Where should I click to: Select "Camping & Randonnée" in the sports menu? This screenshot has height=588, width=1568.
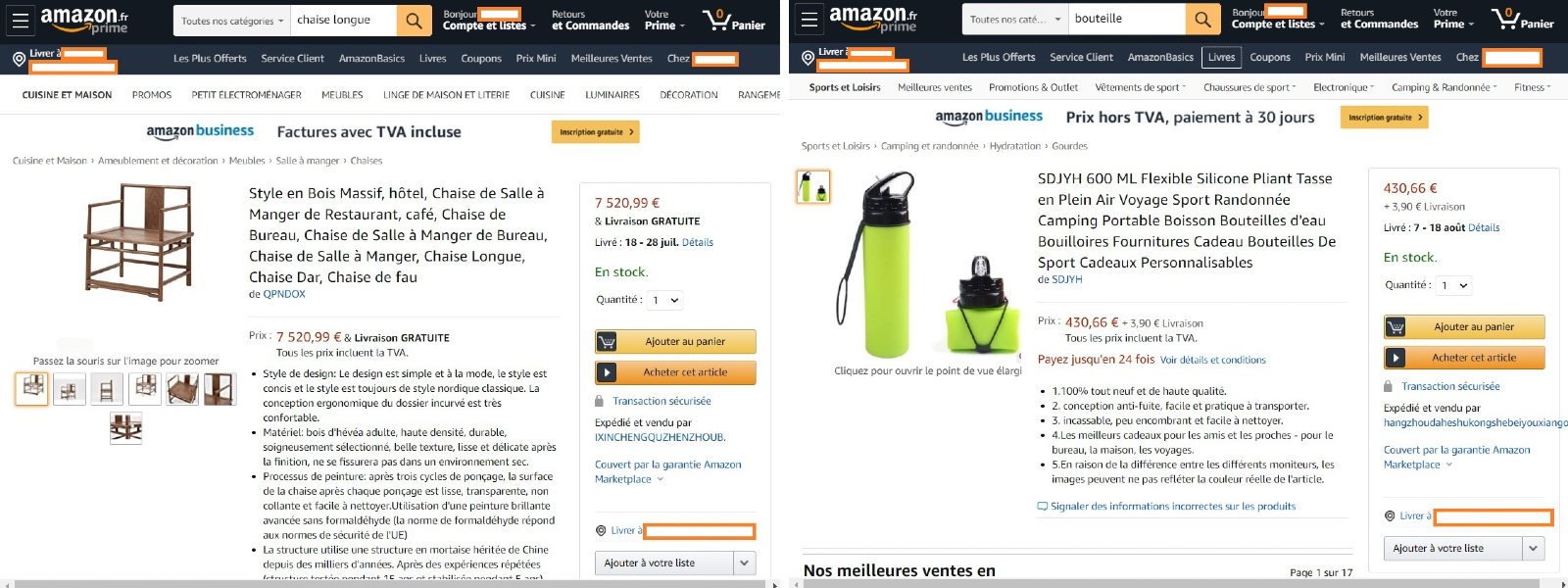pyautogui.click(x=1444, y=87)
